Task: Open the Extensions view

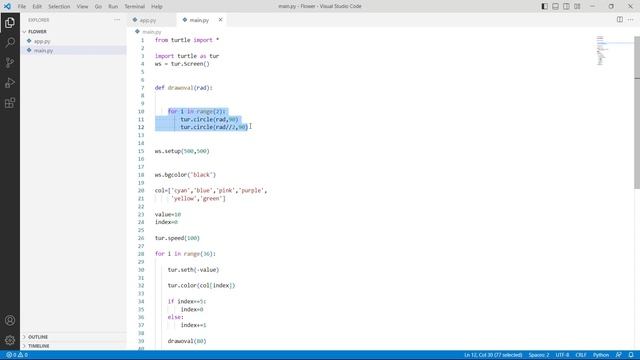Action: [x=10, y=103]
